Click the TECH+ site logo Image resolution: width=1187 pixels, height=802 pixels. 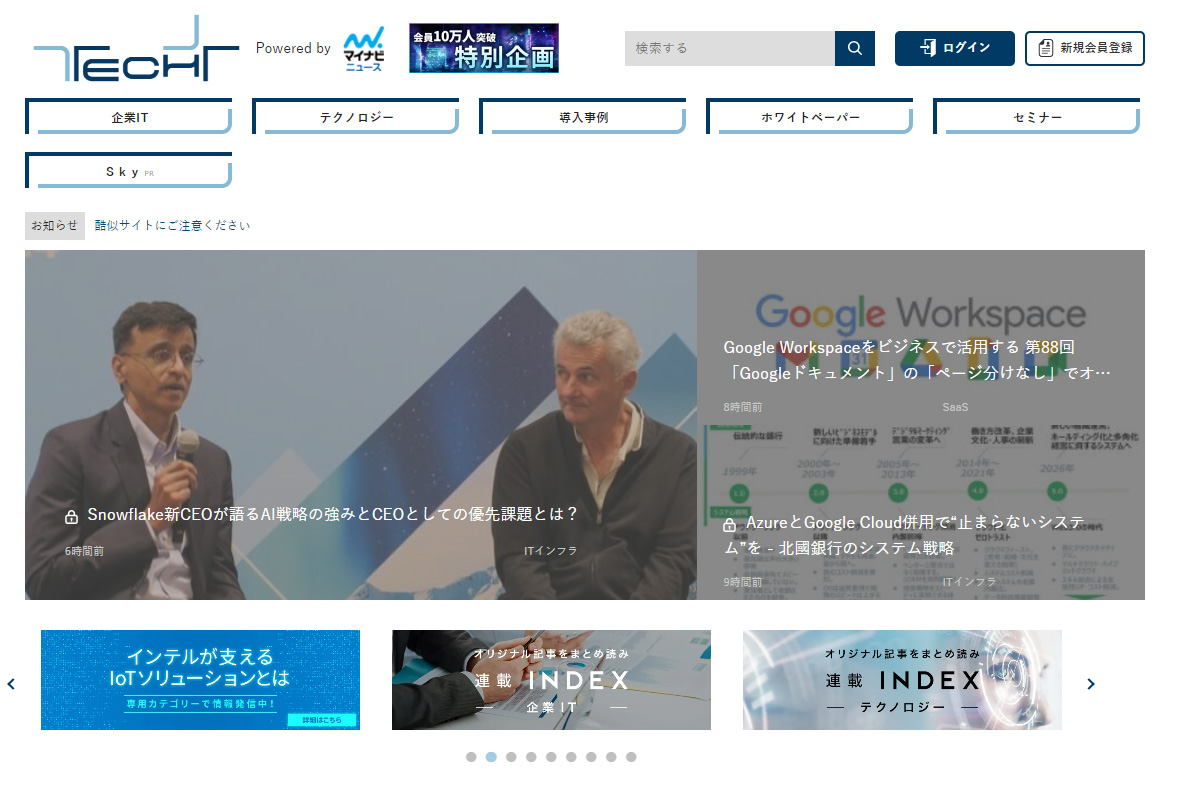tap(136, 48)
